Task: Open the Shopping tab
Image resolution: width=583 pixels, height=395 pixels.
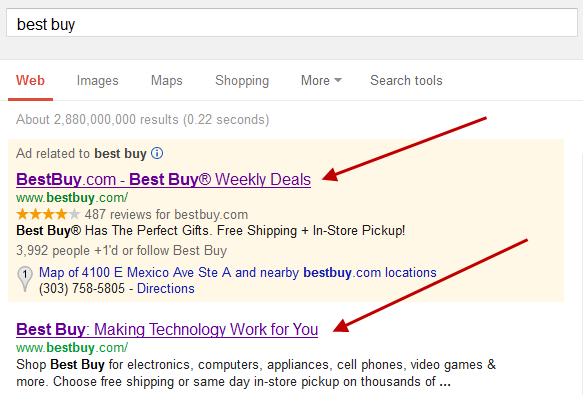Action: point(242,80)
